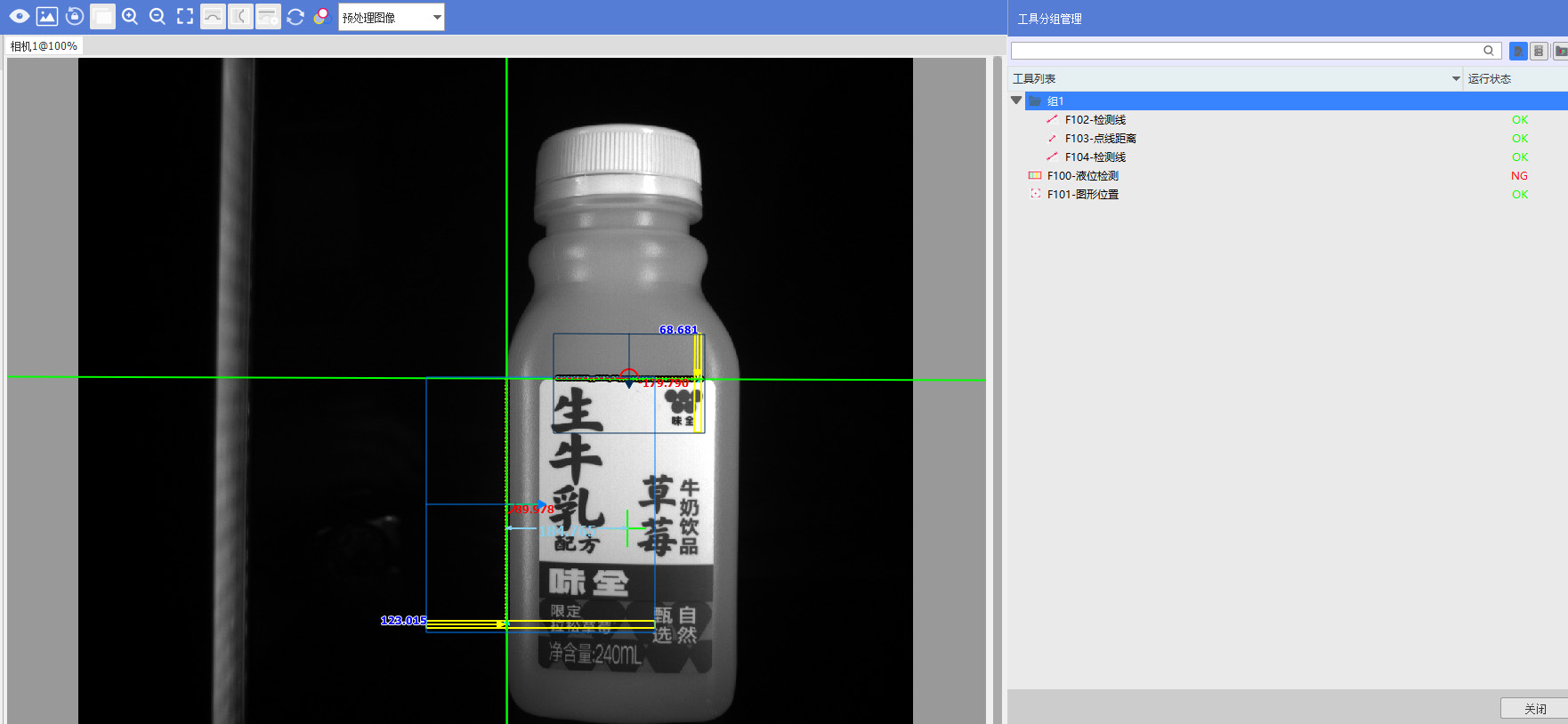The image size is (1568, 724).
Task: Toggle the vertical curve profile icon
Action: click(x=240, y=17)
